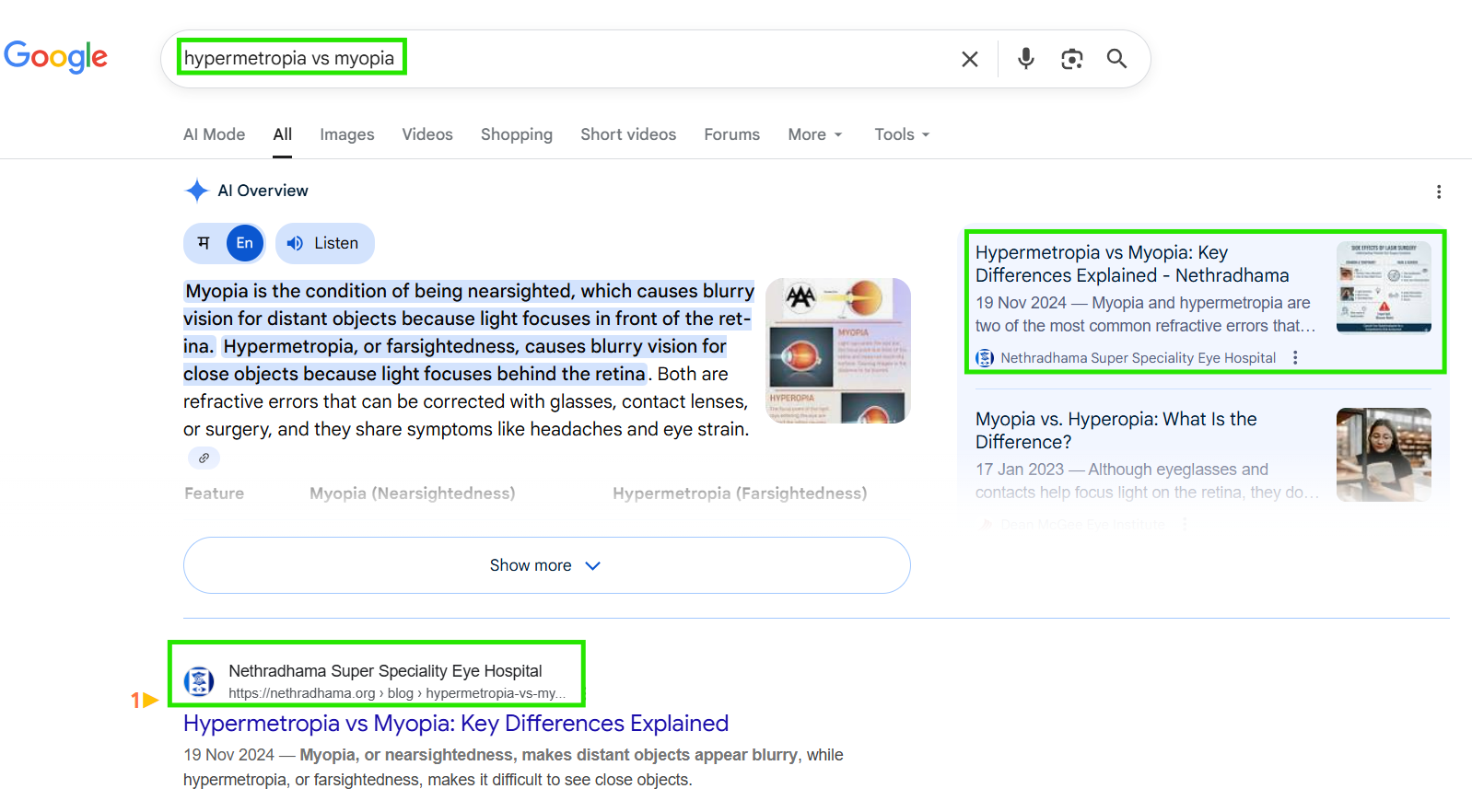Open Myopia vs. Hyperopia difference article card
This screenshot has height=812, width=1472.
tap(1116, 430)
